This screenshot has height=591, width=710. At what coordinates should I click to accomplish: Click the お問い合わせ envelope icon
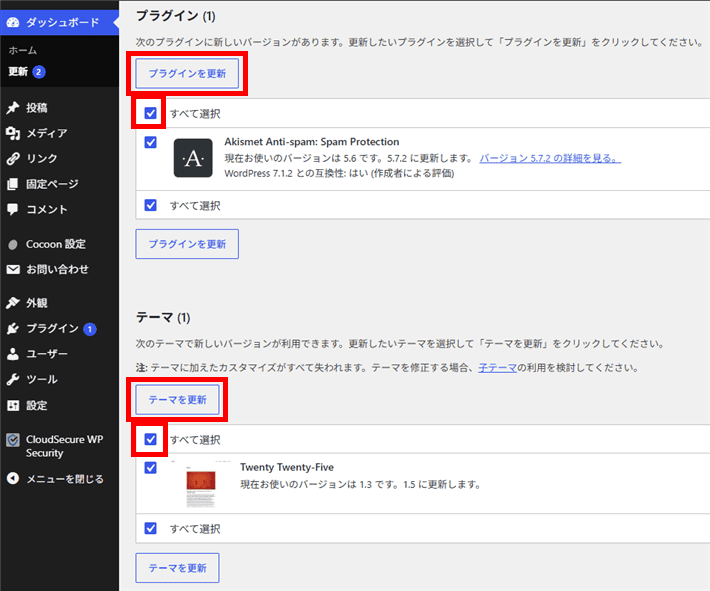pos(13,269)
